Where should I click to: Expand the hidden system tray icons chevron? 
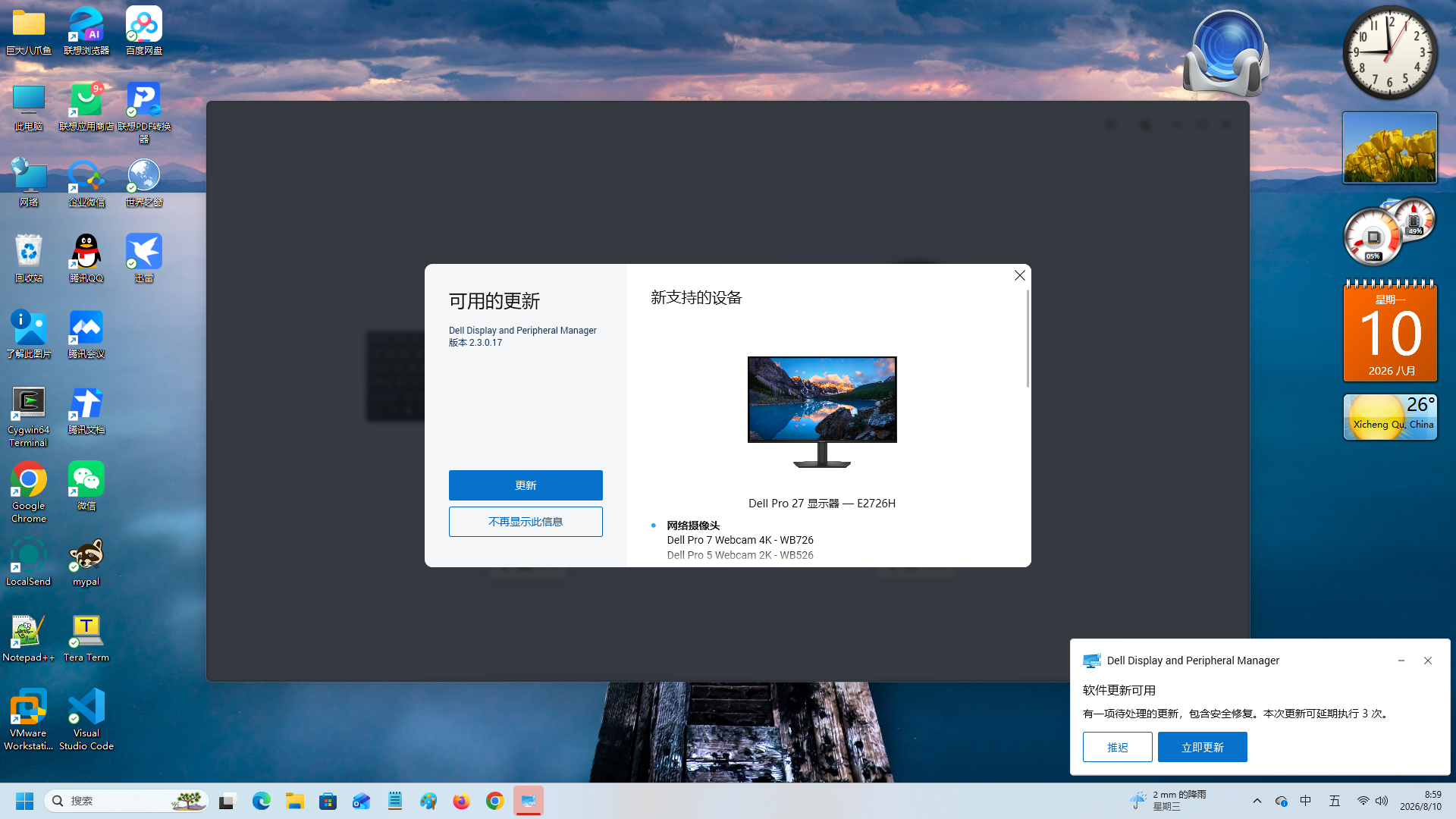coord(1257,801)
